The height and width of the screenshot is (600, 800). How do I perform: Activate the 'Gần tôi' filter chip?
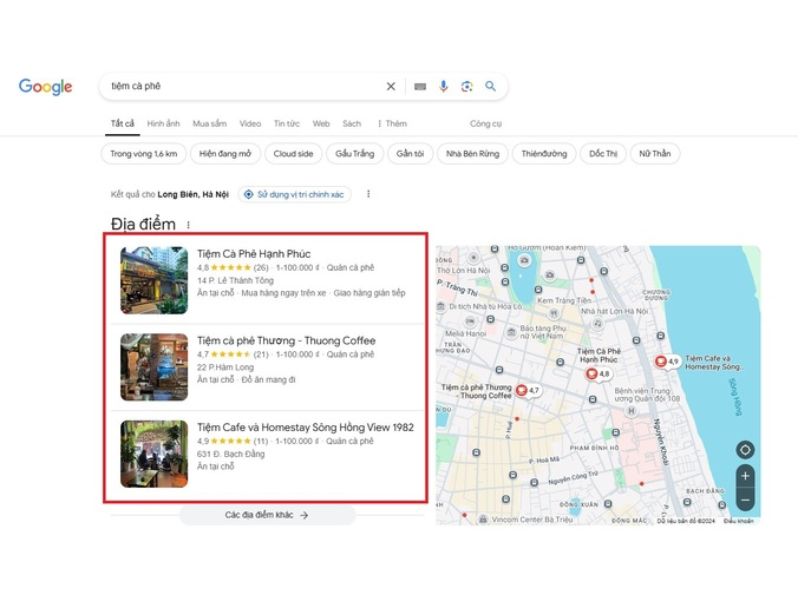pos(409,153)
